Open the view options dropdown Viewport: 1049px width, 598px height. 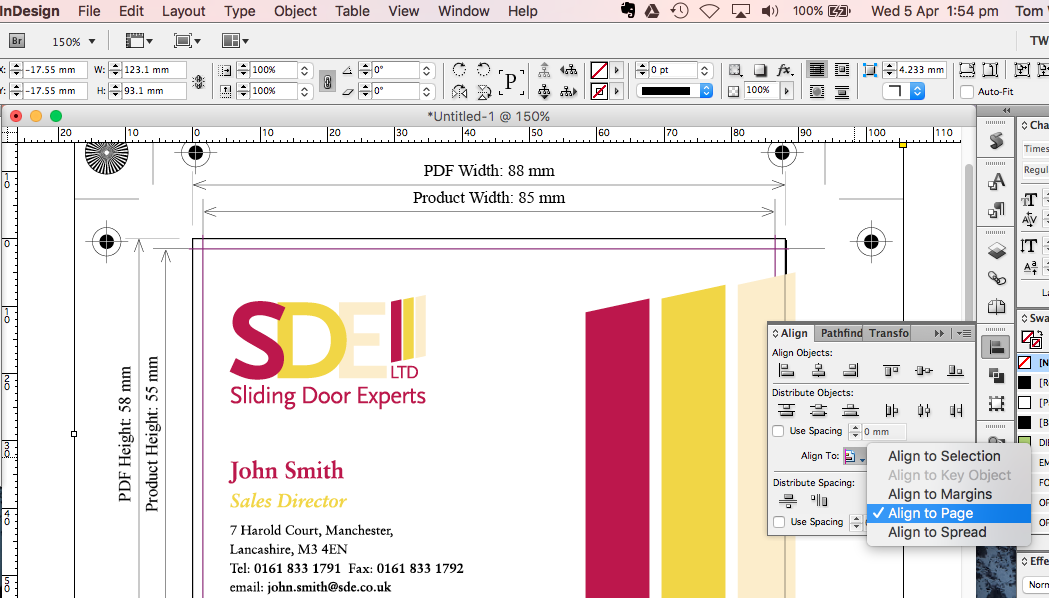pyautogui.click(x=139, y=41)
